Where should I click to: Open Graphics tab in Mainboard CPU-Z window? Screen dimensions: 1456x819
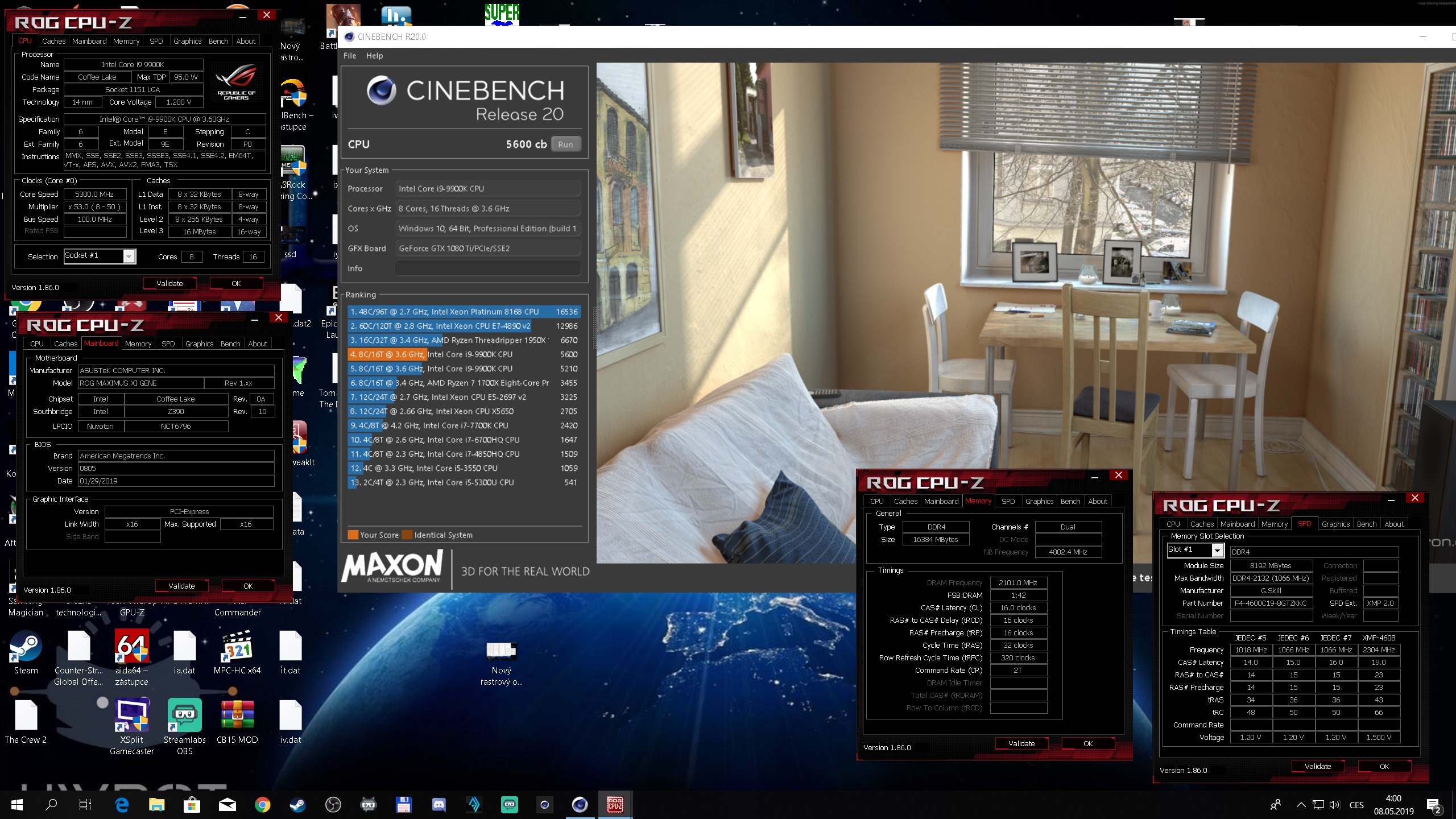click(x=199, y=344)
